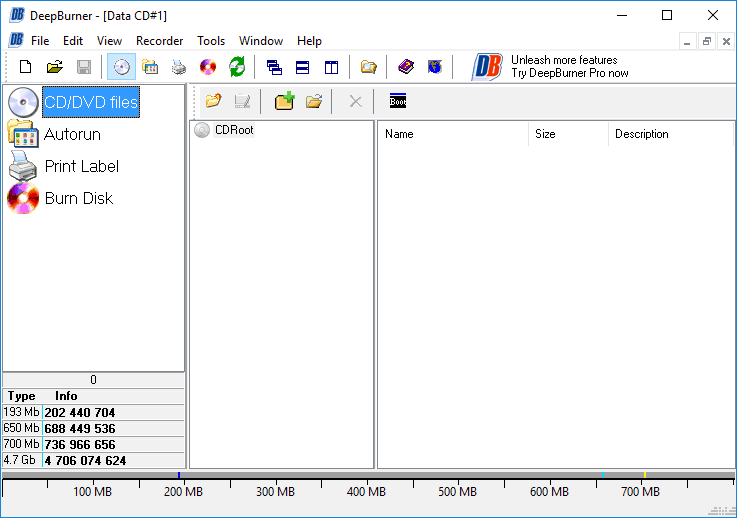Click the value 736 966 656
This screenshot has width=737, height=518.
point(79,445)
